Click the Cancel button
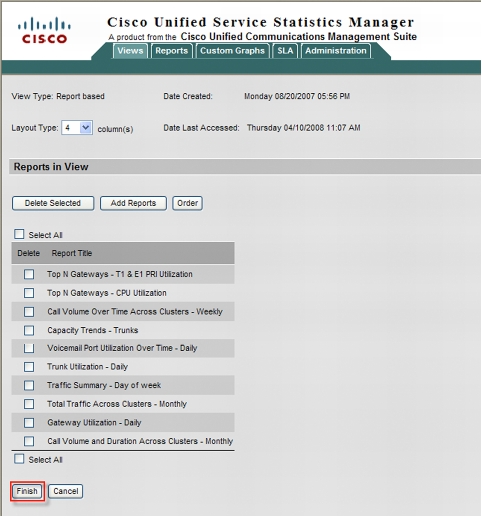 66,491
